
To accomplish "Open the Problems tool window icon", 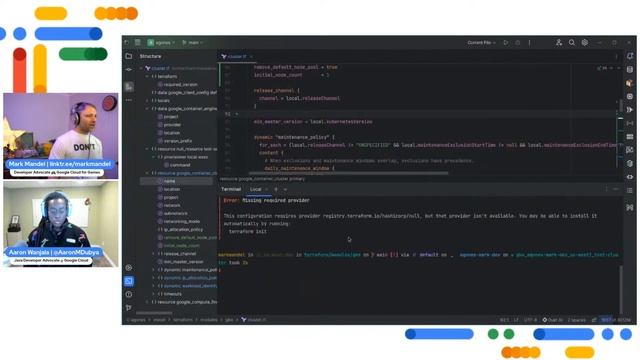I will 129,294.
